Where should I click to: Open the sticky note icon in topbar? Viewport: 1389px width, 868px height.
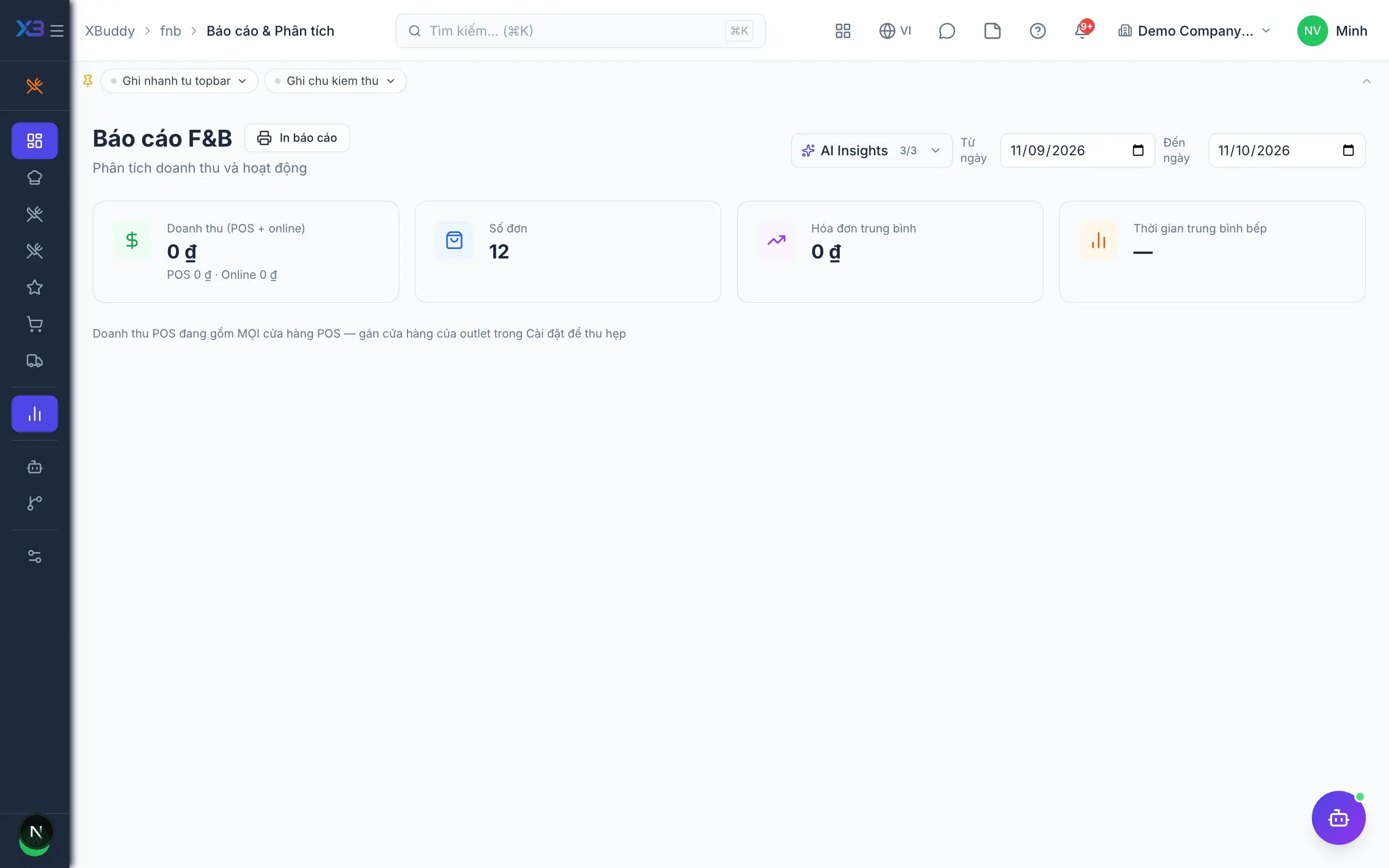click(993, 30)
